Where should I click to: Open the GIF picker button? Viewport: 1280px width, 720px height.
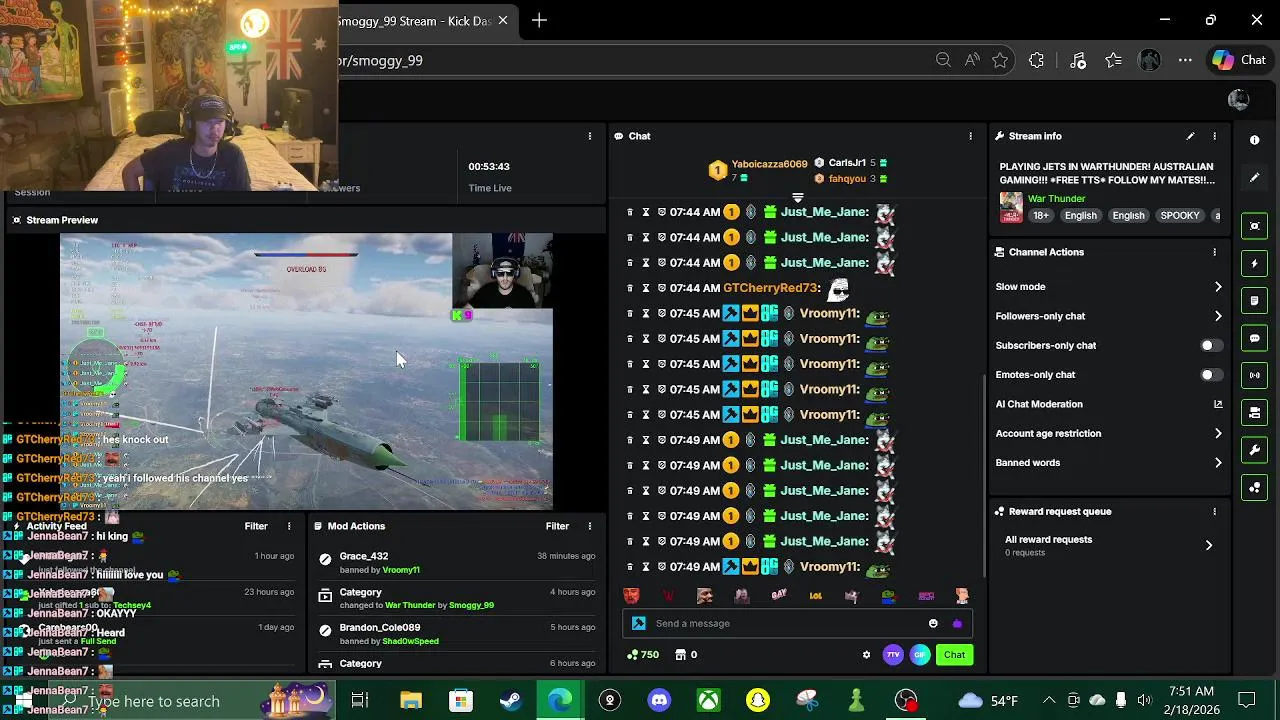[920, 655]
